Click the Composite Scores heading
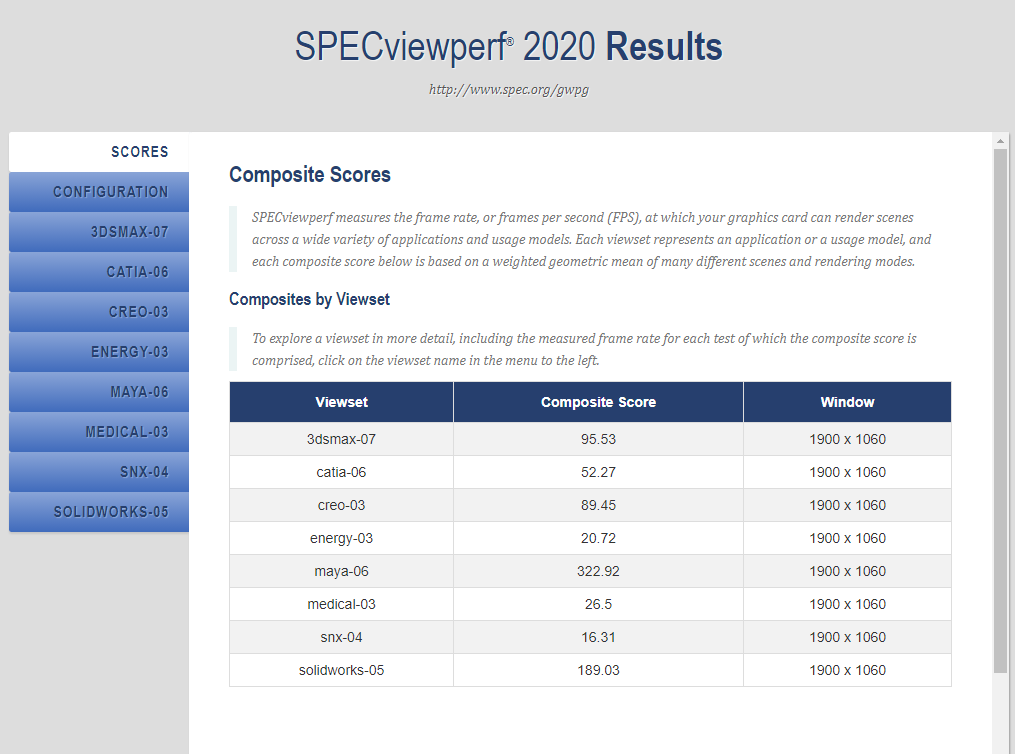The height and width of the screenshot is (754, 1015). click(310, 175)
